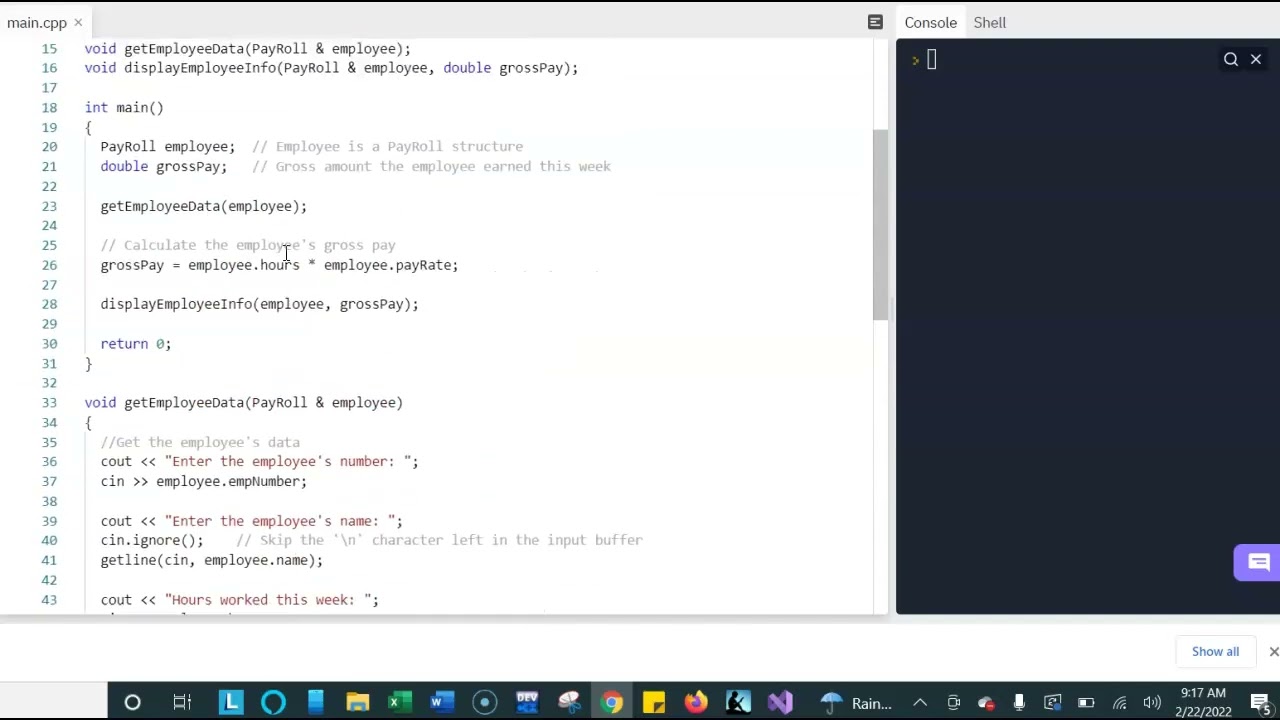Screen dimensions: 1280x720
Task: Open Firefox from the taskbar
Action: [696, 702]
